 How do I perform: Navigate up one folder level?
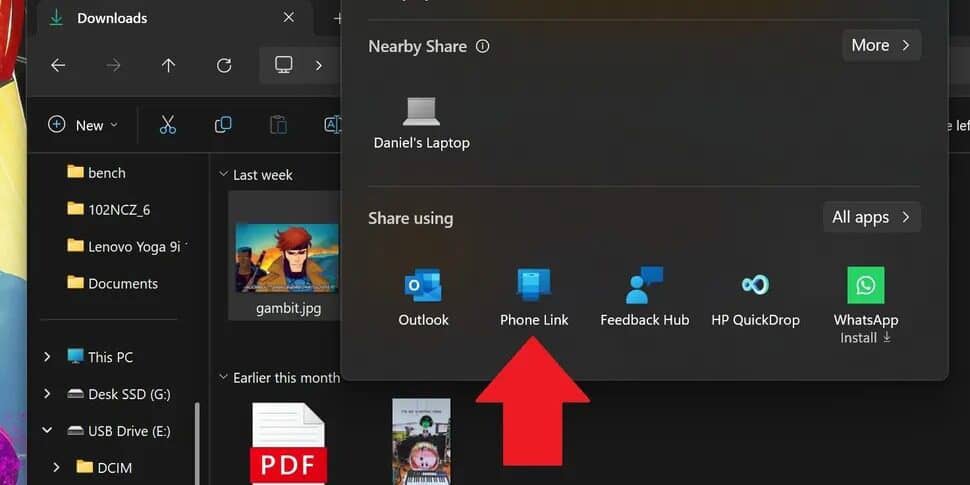[168, 65]
